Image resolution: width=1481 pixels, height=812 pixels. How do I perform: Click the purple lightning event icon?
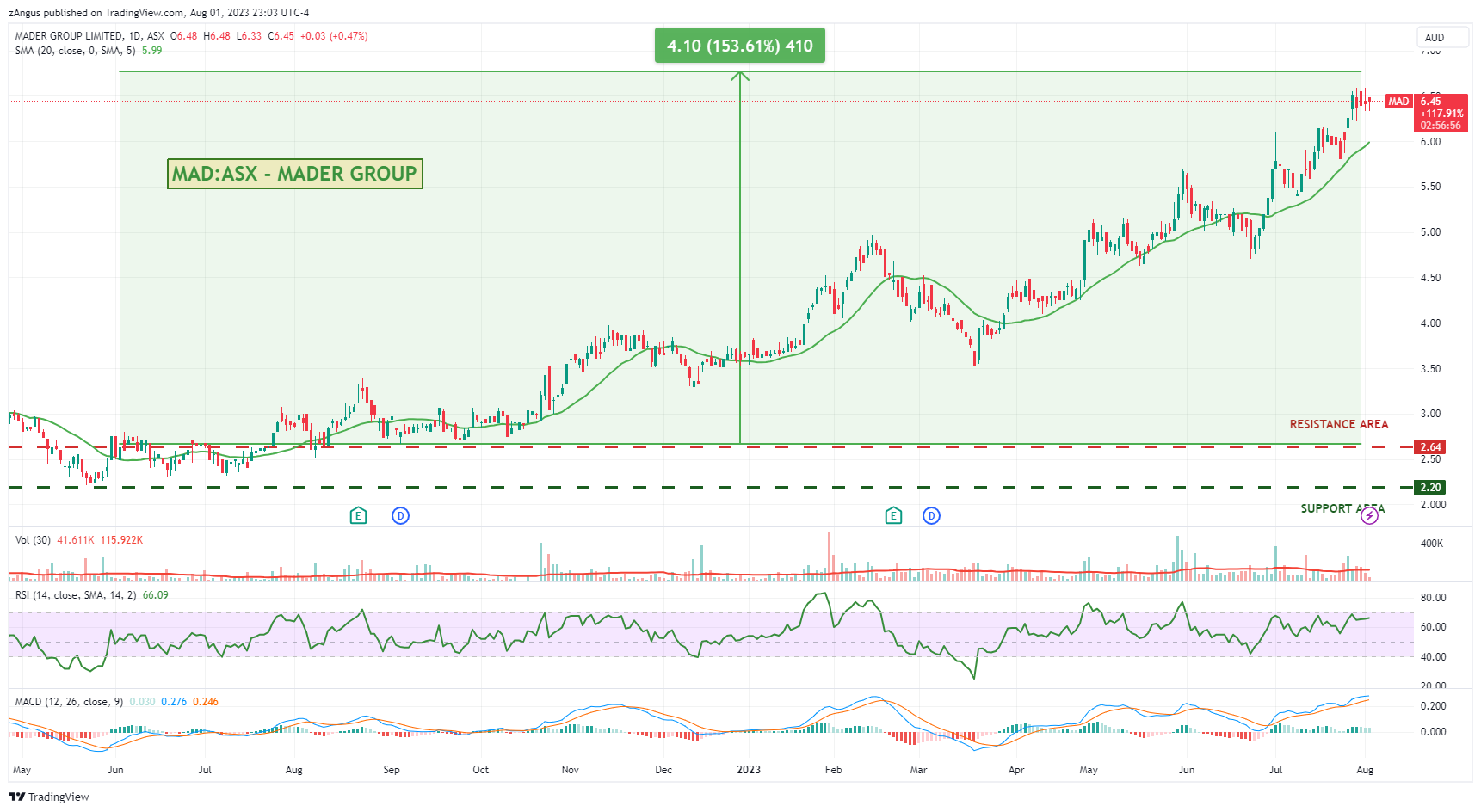click(x=1369, y=516)
